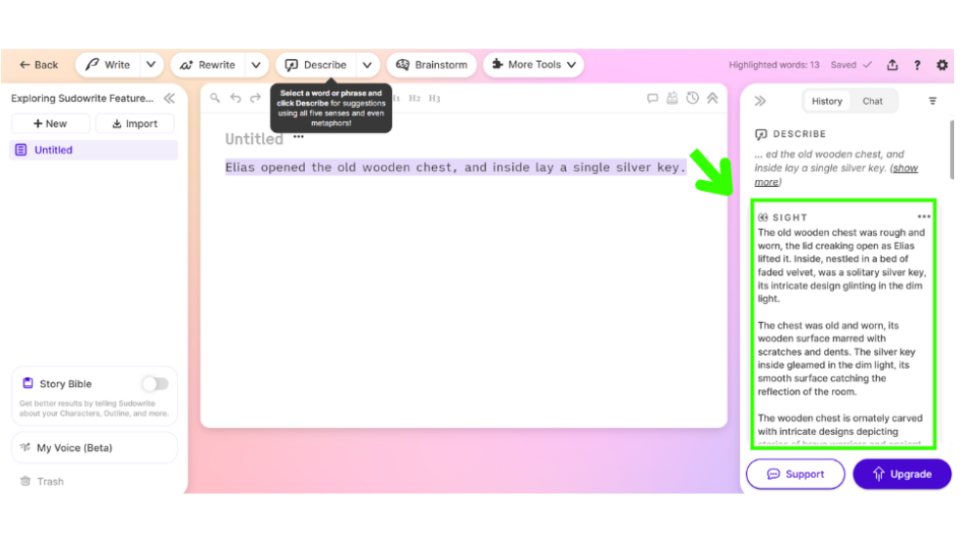Image resolution: width=960 pixels, height=540 pixels.
Task: Open the Trash folder
Action: [x=42, y=482]
